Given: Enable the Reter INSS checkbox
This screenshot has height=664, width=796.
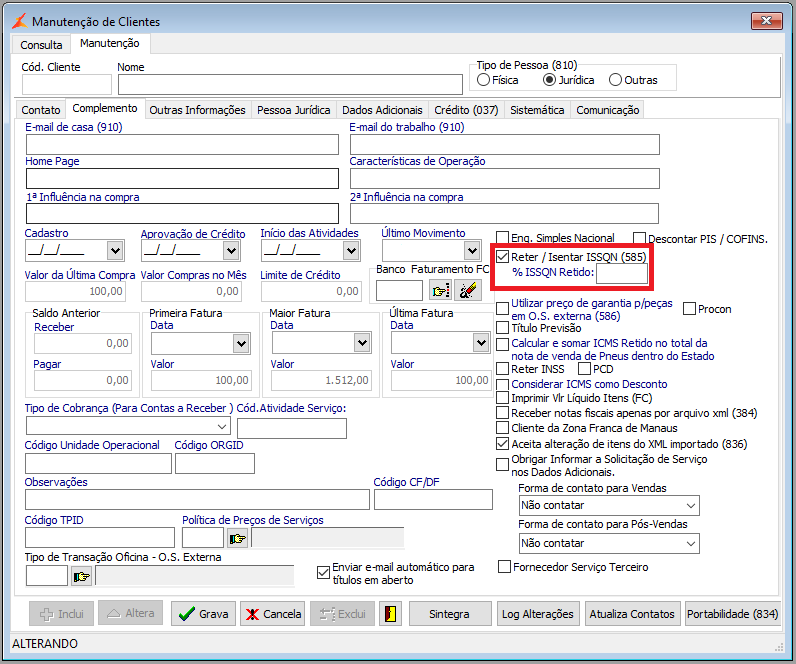Looking at the screenshot, I should pos(503,369).
